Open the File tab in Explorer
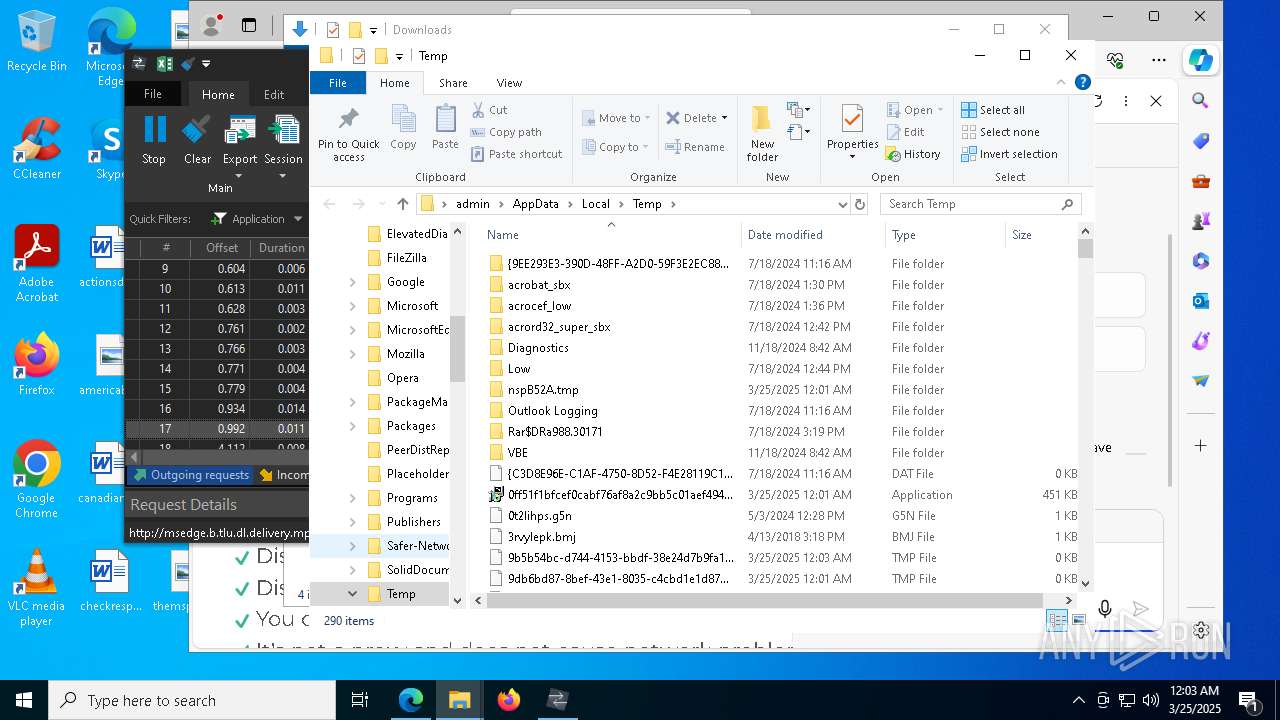The width and height of the screenshot is (1280, 720). pyautogui.click(x=338, y=83)
